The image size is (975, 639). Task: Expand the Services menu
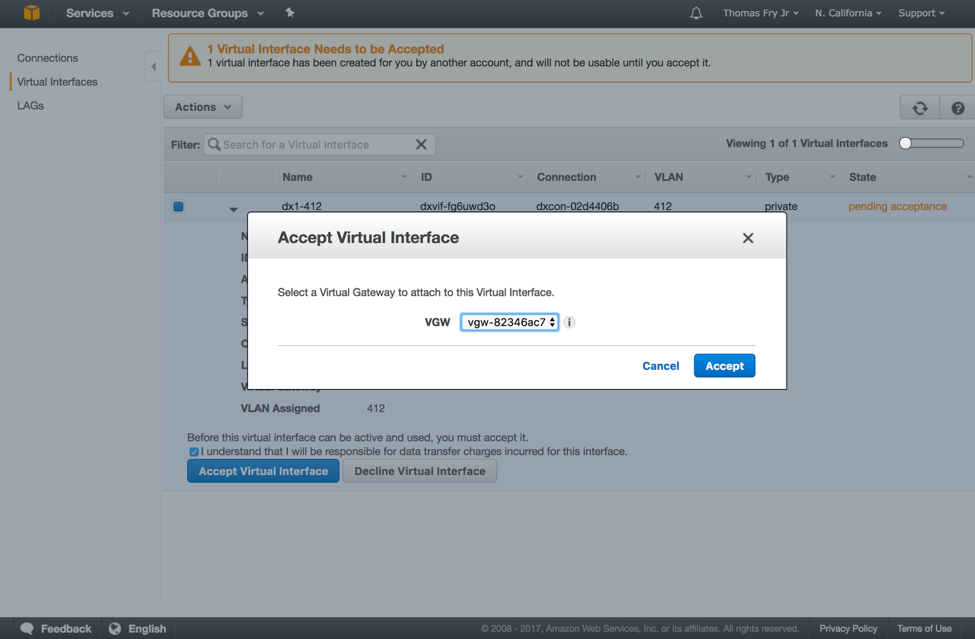[97, 13]
